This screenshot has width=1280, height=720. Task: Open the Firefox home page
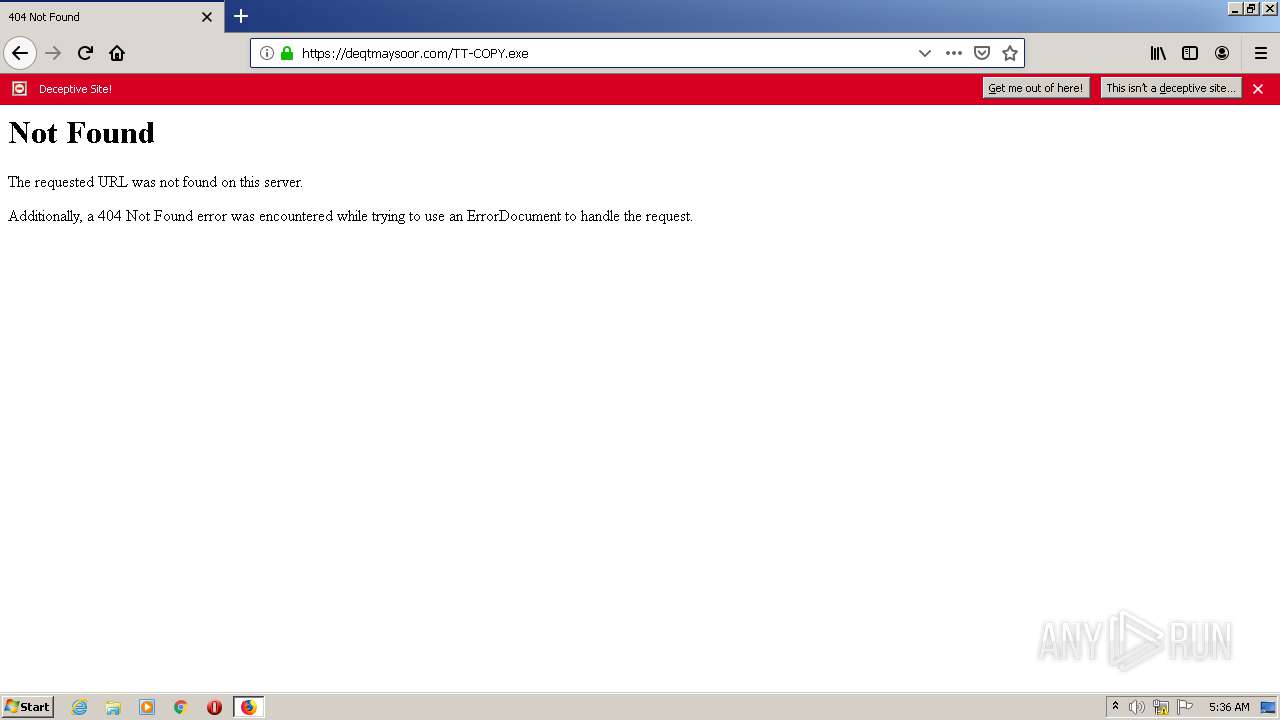[x=117, y=53]
